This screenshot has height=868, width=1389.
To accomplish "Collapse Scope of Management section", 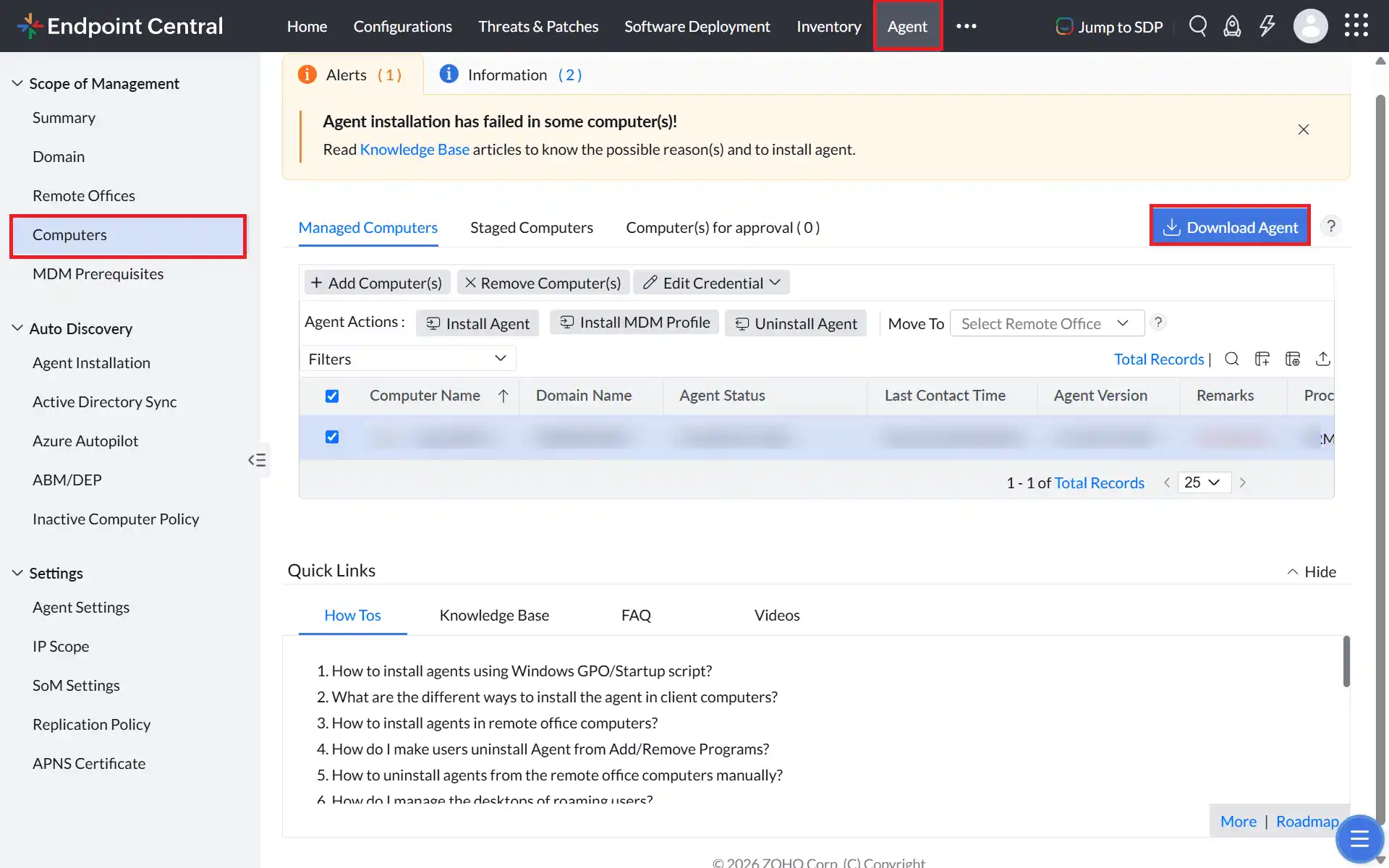I will 17,83.
